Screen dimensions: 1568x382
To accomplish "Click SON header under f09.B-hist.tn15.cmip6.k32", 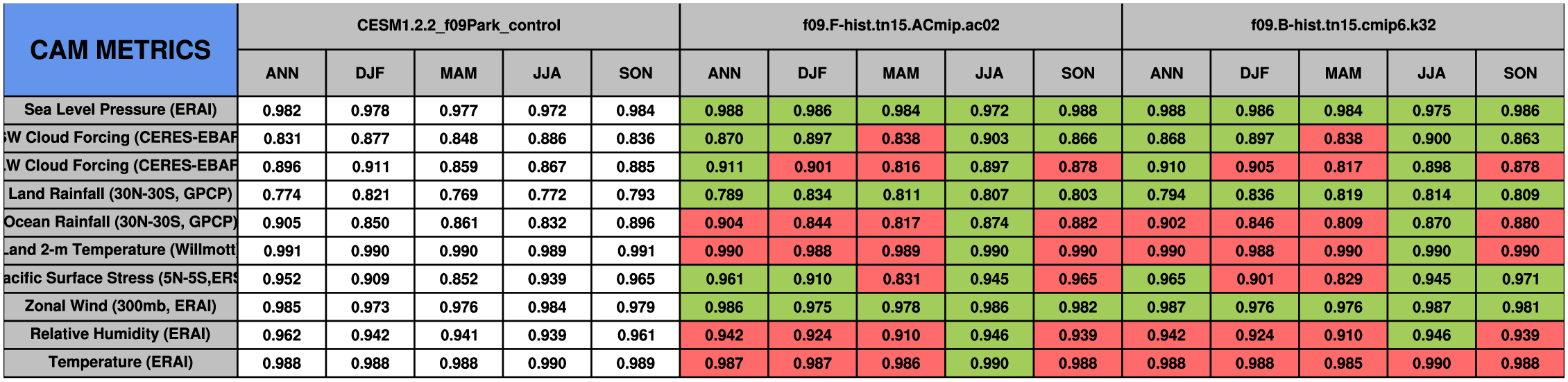I will (1519, 73).
